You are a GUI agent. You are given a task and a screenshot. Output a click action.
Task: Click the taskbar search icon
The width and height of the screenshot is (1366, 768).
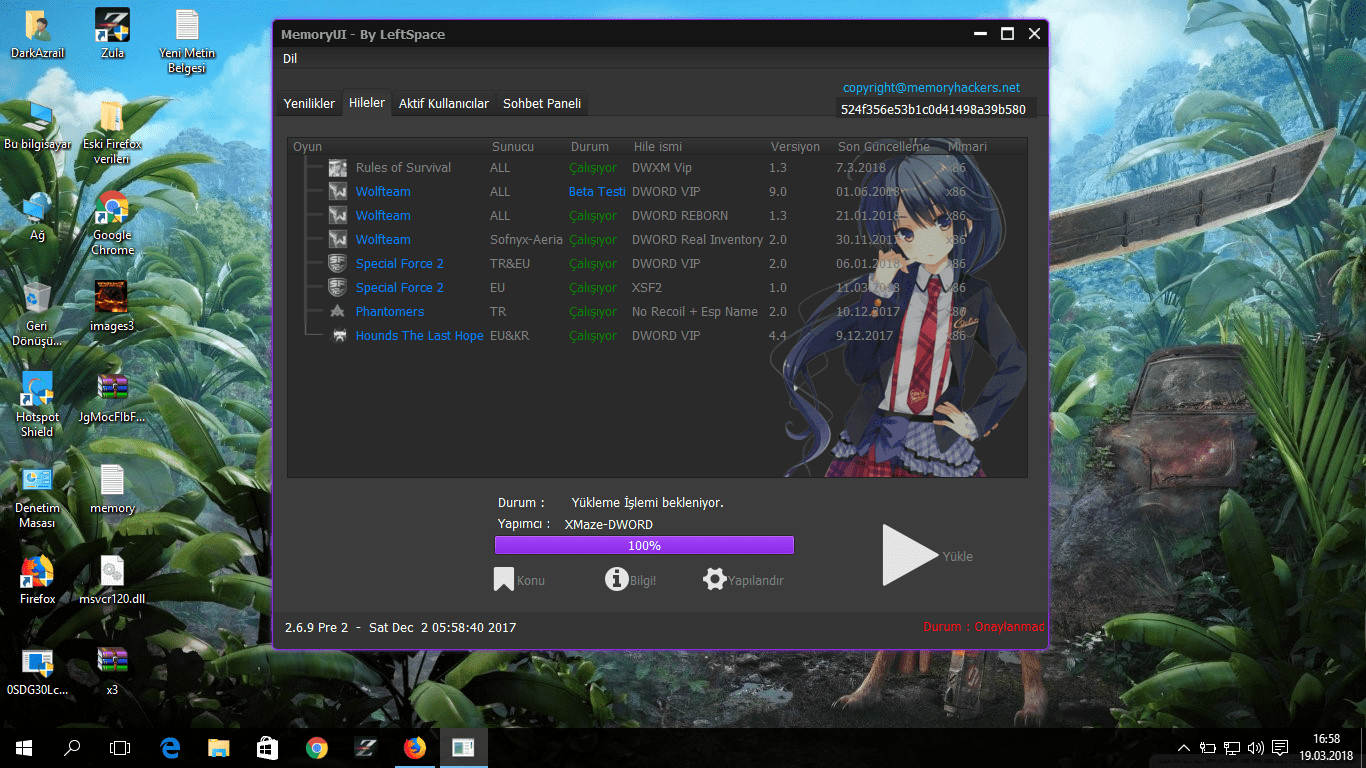point(72,747)
